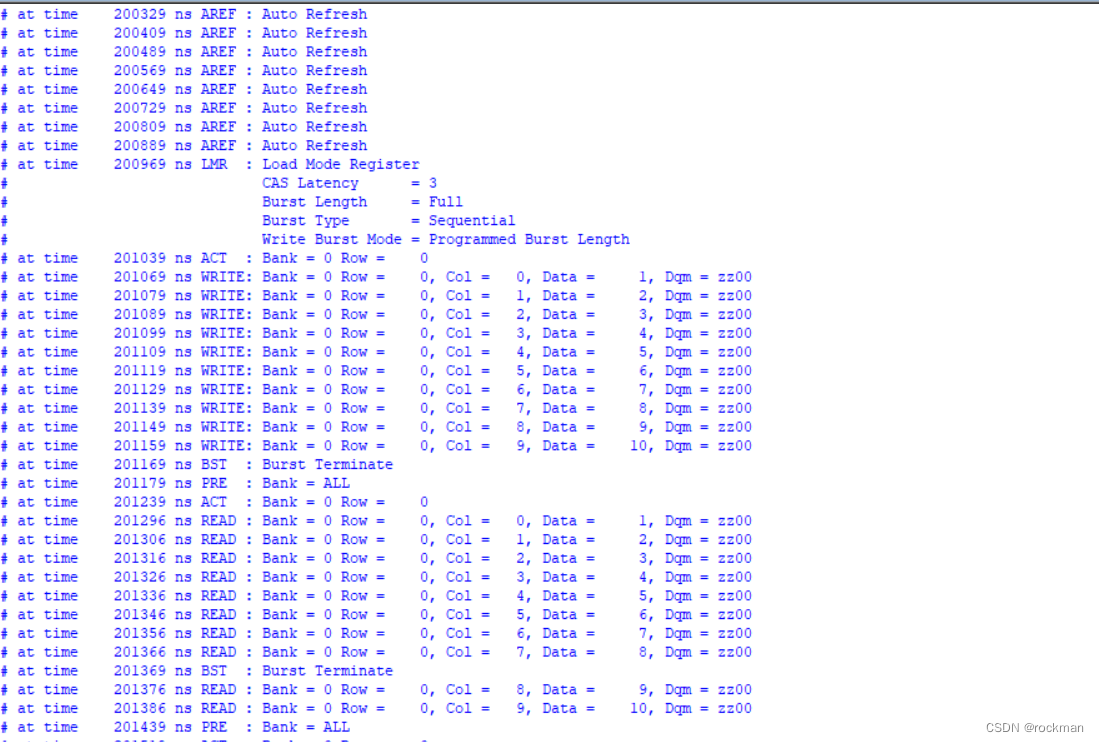This screenshot has width=1099, height=742.
Task: Click the PRE Bank = ALL line at 201439 ns
Action: click(x=175, y=727)
